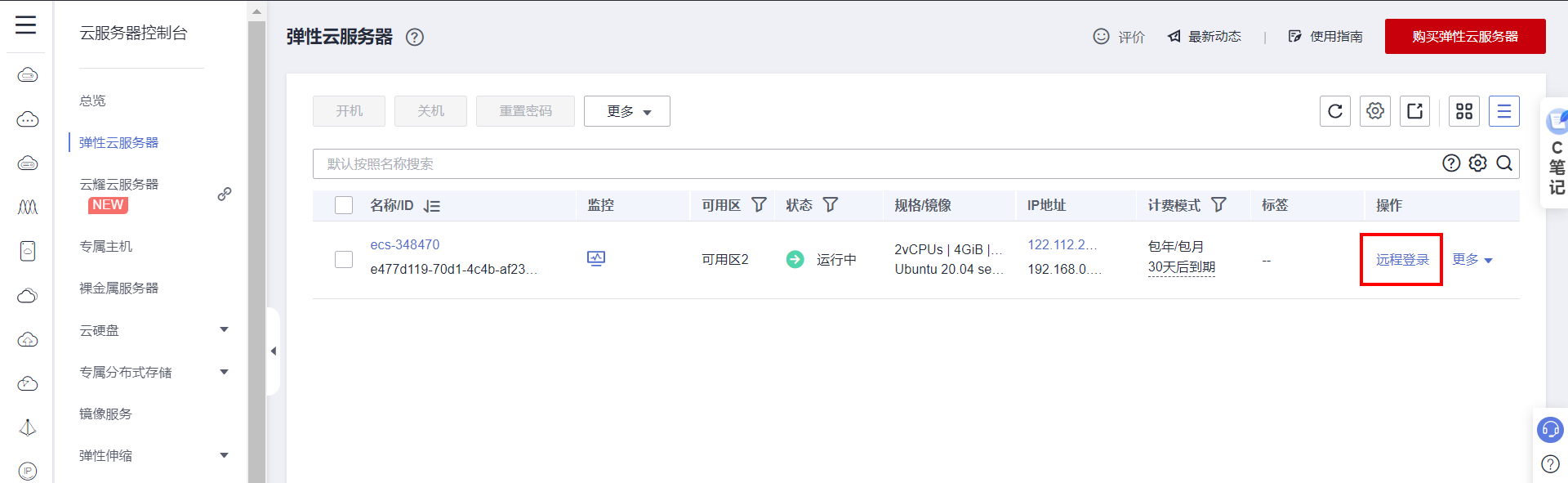Click the 评价 smiley face icon
This screenshot has width=1568, height=483.
[1101, 36]
